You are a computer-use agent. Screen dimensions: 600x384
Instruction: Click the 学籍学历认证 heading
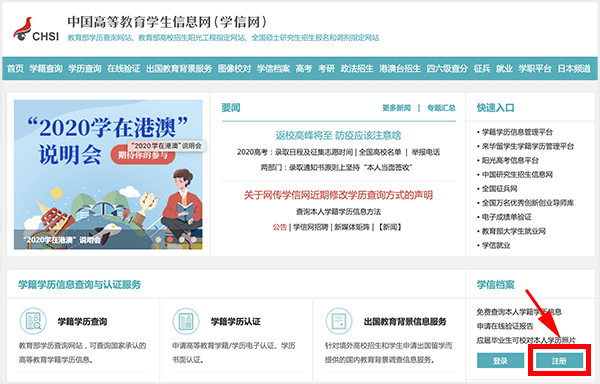click(236, 322)
